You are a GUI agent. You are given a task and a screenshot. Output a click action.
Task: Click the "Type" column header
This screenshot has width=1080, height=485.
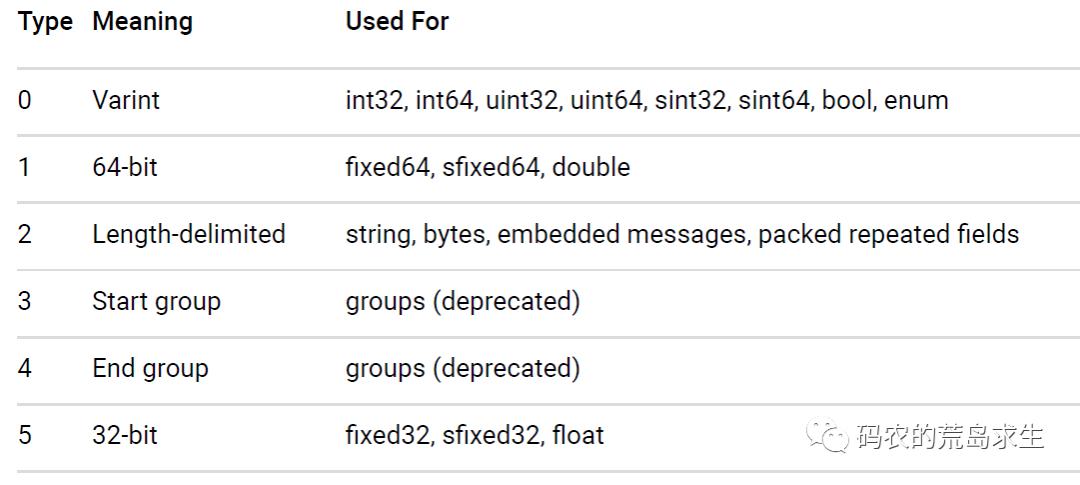click(45, 22)
